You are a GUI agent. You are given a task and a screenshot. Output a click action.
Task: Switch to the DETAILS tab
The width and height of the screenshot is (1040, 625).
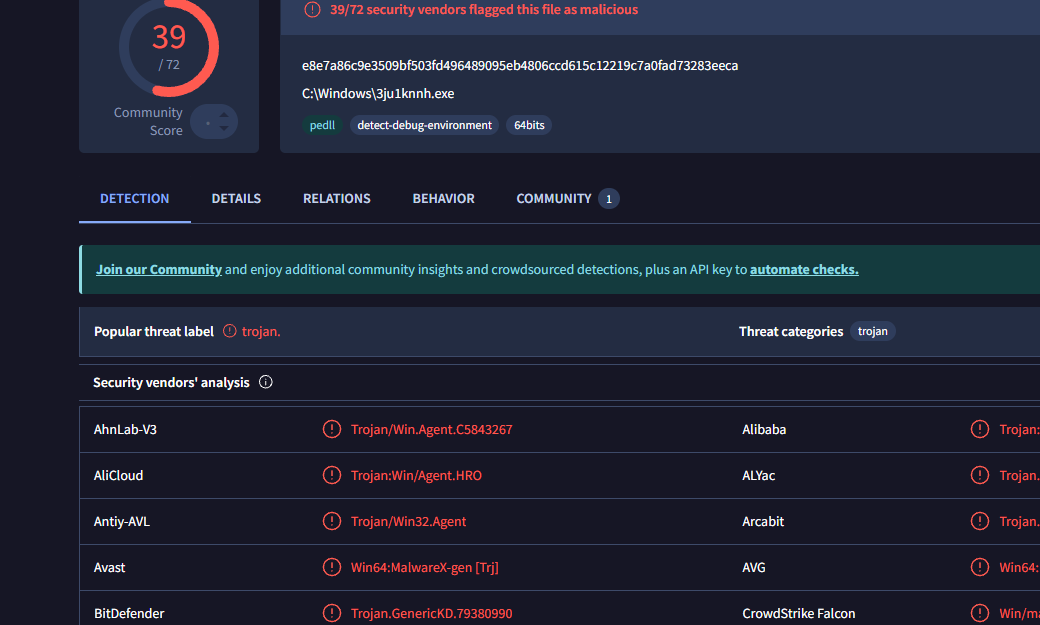pos(236,198)
